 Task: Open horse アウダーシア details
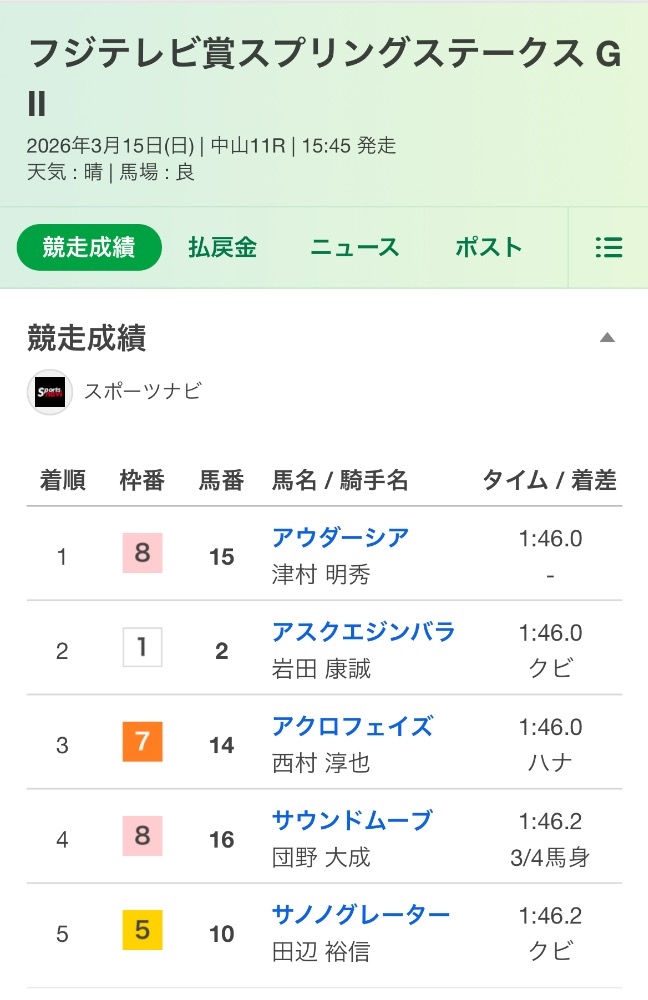(x=340, y=538)
